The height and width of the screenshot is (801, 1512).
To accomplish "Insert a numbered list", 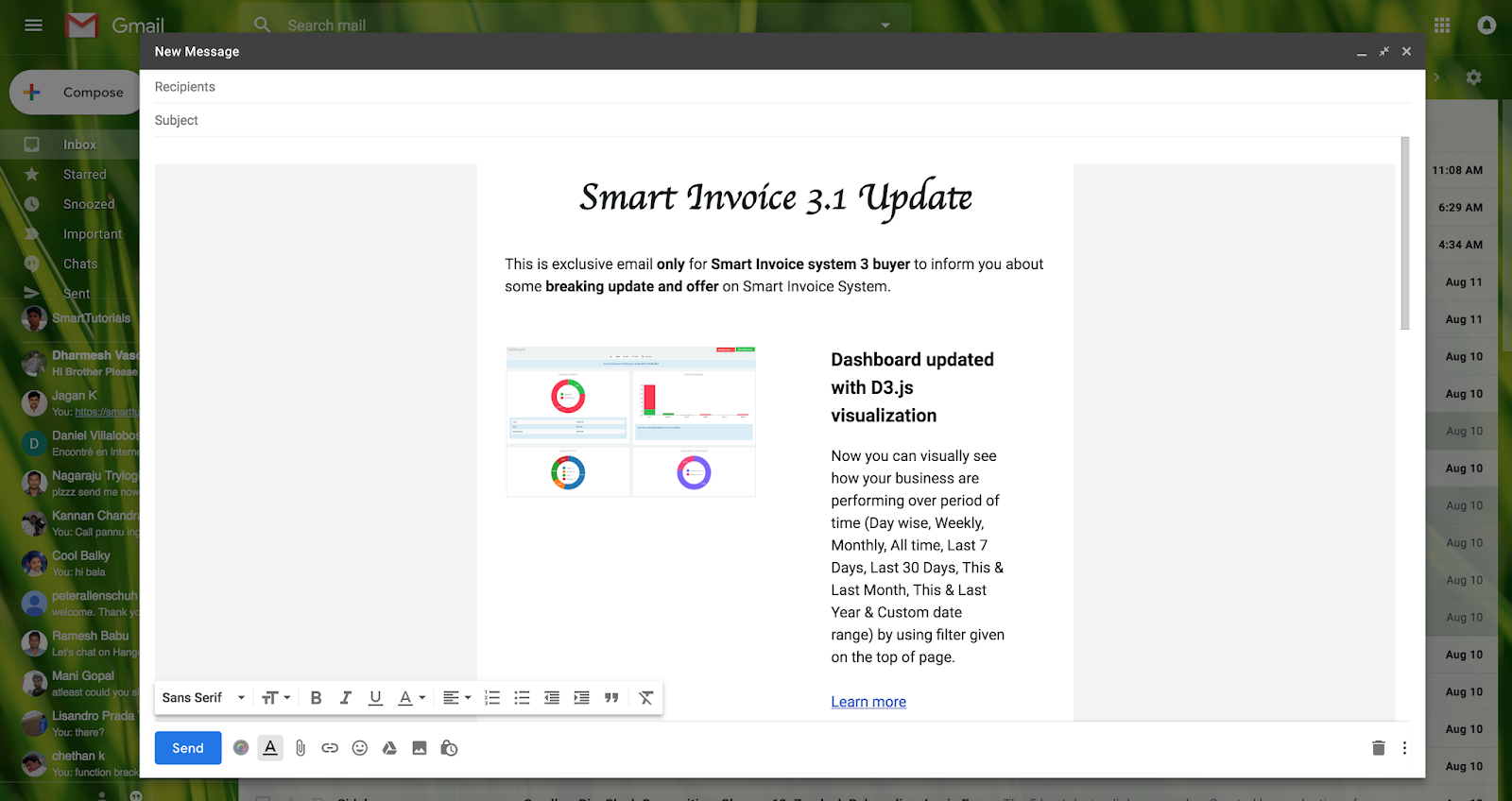I will click(492, 698).
